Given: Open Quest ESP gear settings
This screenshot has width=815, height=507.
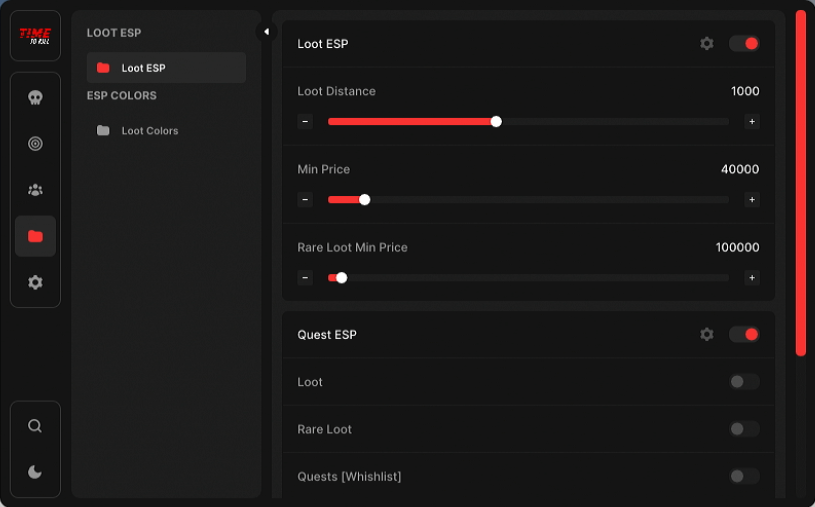Looking at the screenshot, I should click(707, 334).
